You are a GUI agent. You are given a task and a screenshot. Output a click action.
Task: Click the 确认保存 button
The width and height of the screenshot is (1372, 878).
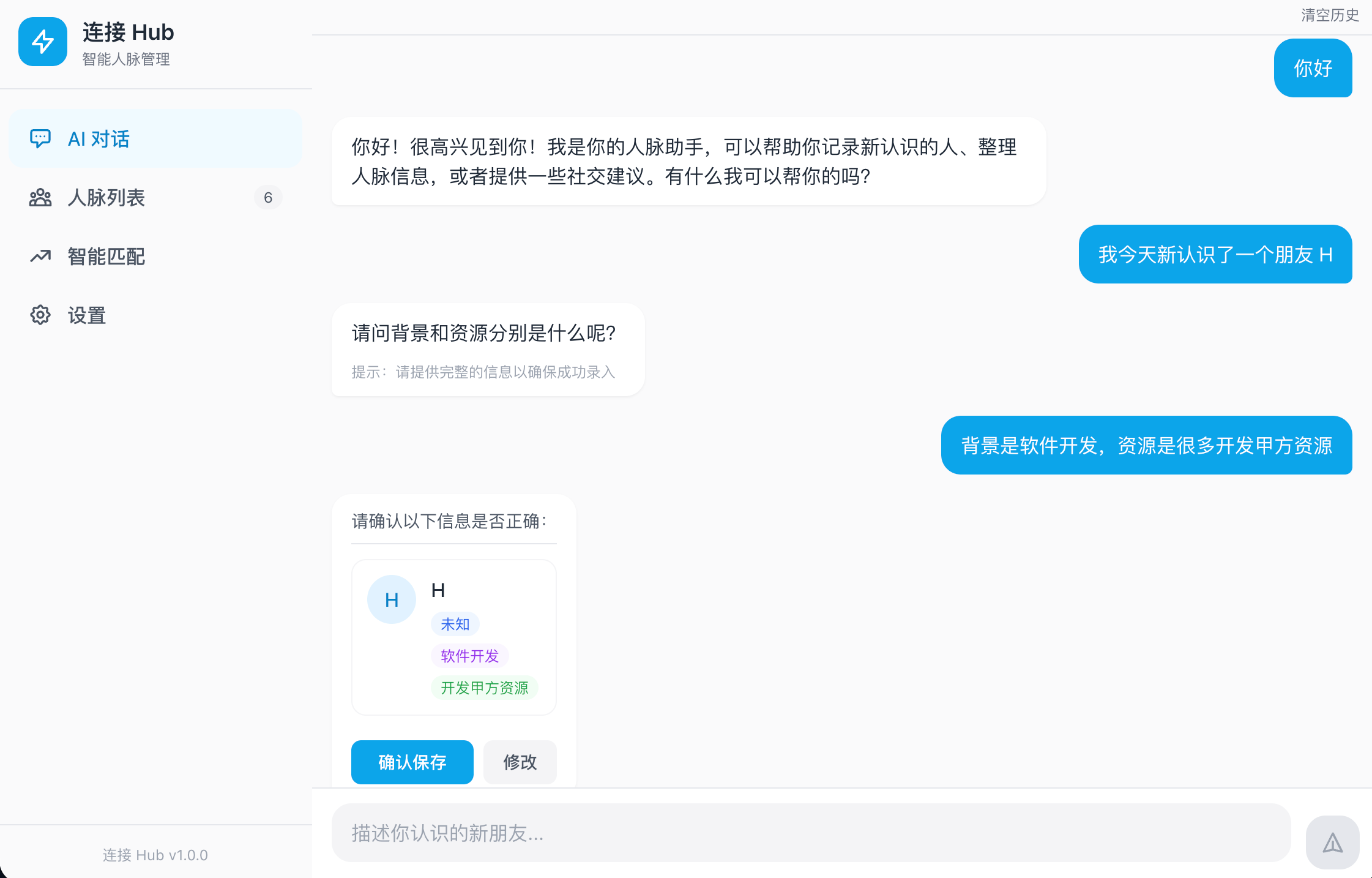(x=412, y=762)
